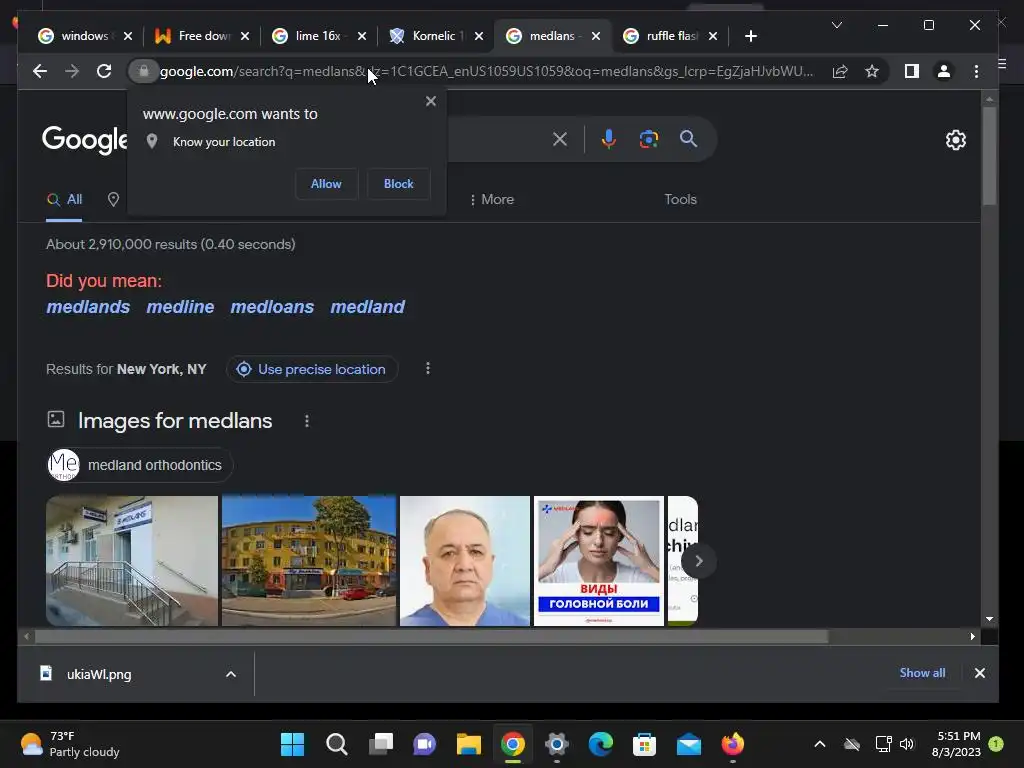Bookmark this tab with the star
This screenshot has height=768, width=1024.
872,71
